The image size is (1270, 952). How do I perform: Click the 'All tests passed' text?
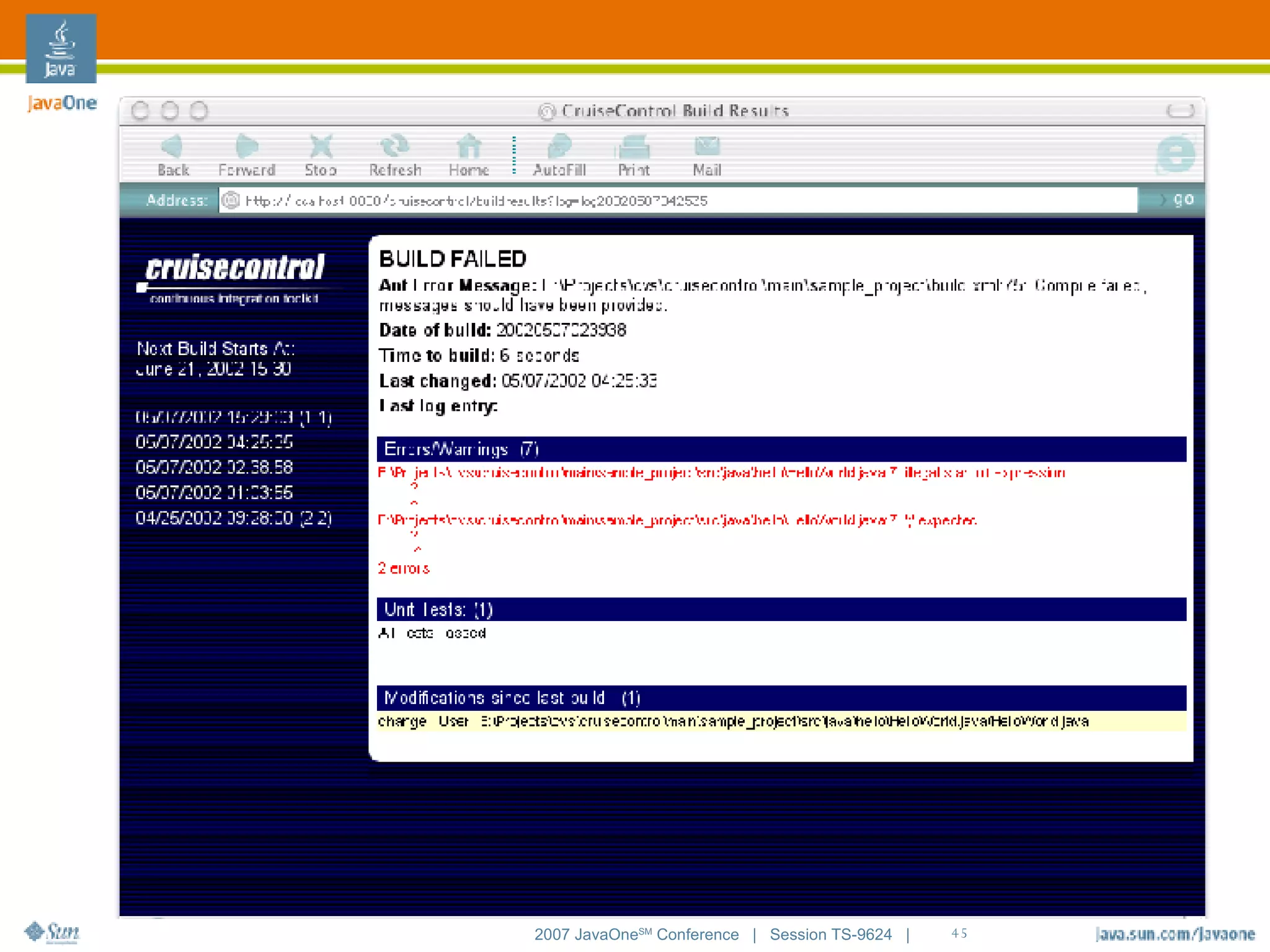(432, 633)
